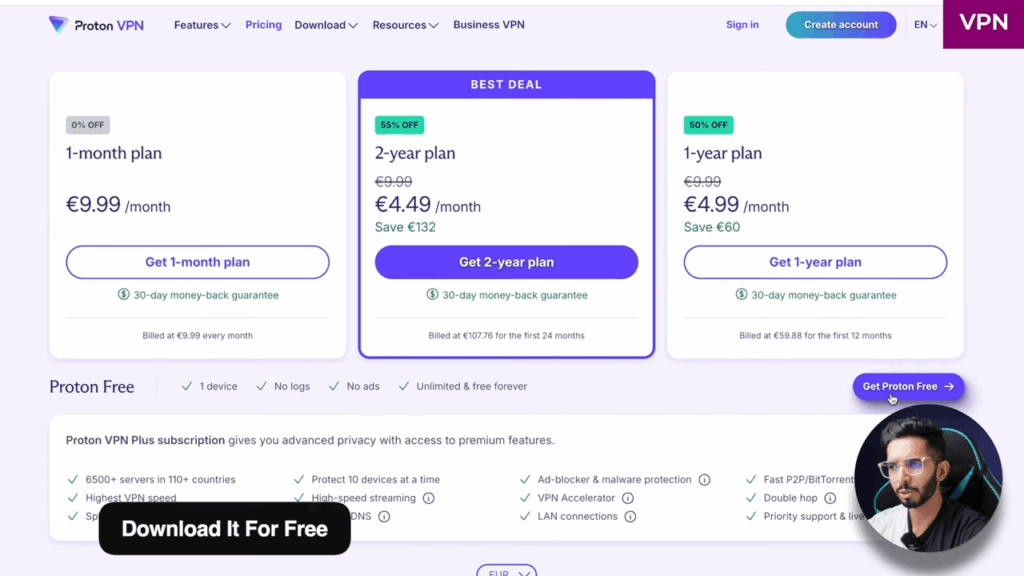The height and width of the screenshot is (576, 1024).
Task: Open the Business VPN page
Action: click(x=488, y=25)
